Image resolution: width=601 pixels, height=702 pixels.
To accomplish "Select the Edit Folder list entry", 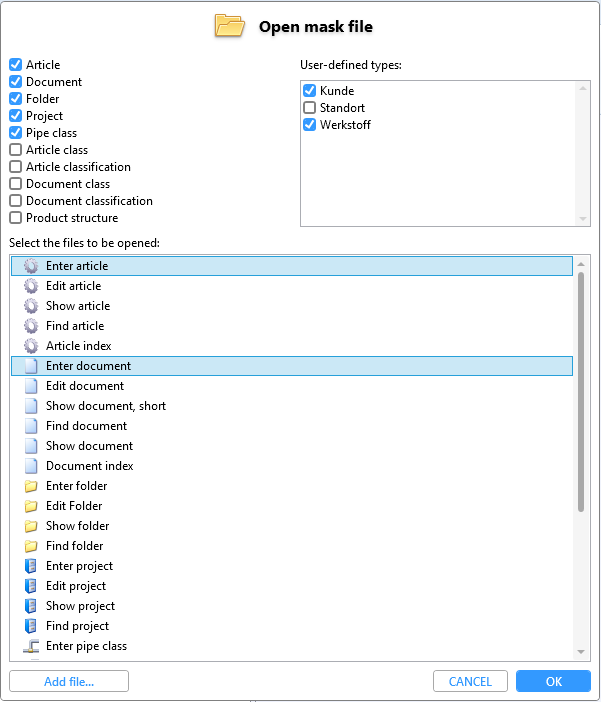I will pos(74,506).
